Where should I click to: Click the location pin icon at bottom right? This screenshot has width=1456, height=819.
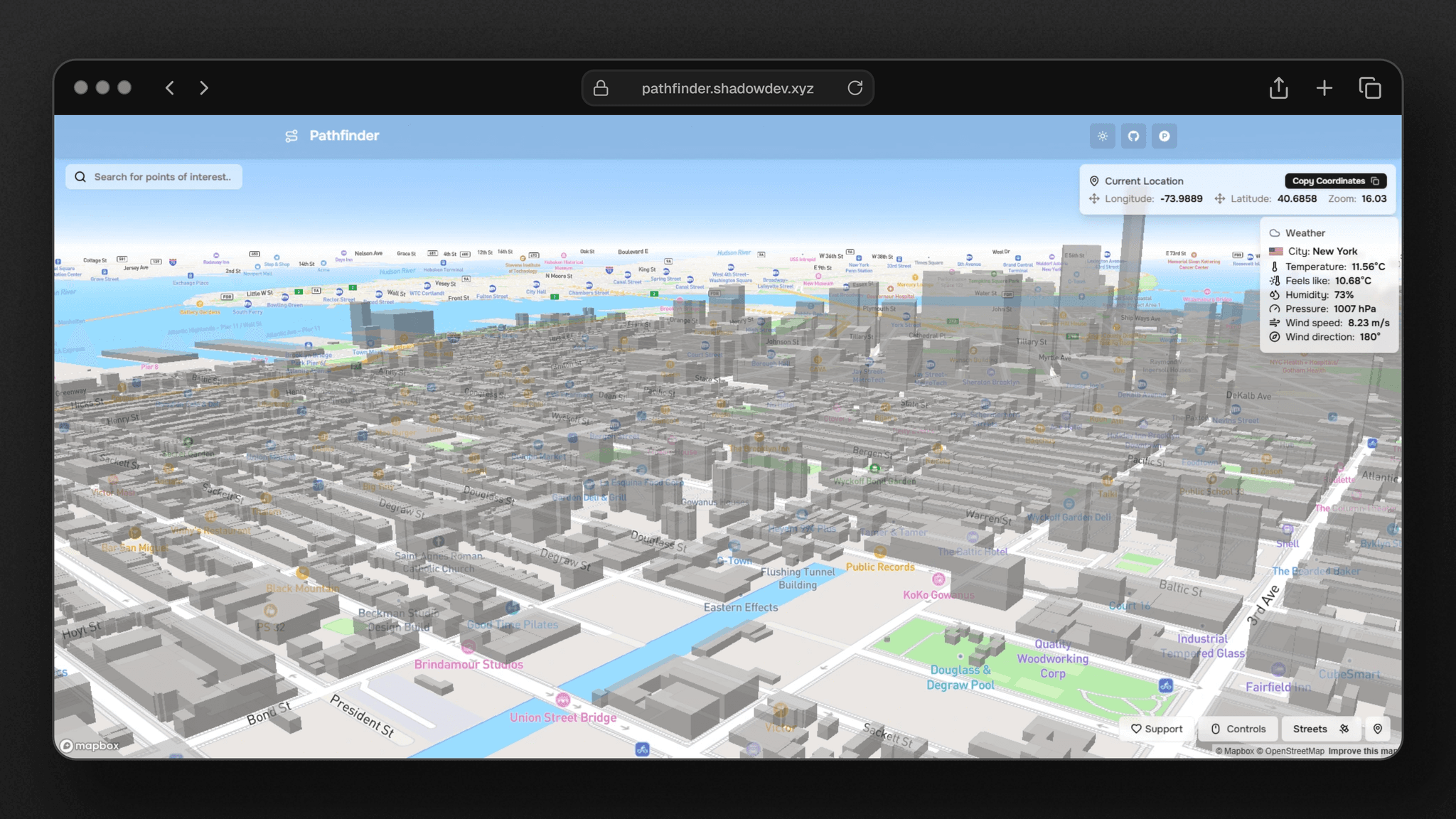tap(1378, 729)
